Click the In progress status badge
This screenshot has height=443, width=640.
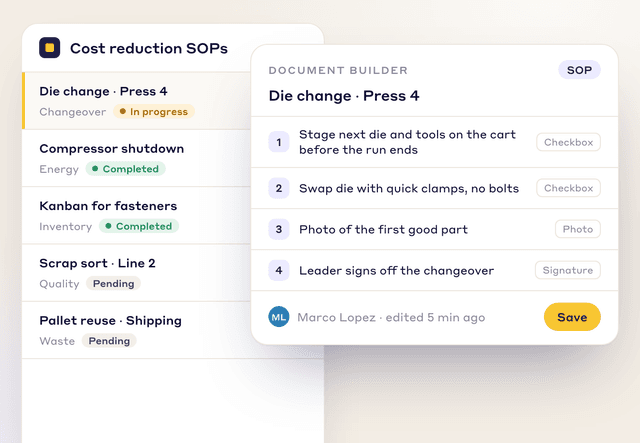(154, 111)
